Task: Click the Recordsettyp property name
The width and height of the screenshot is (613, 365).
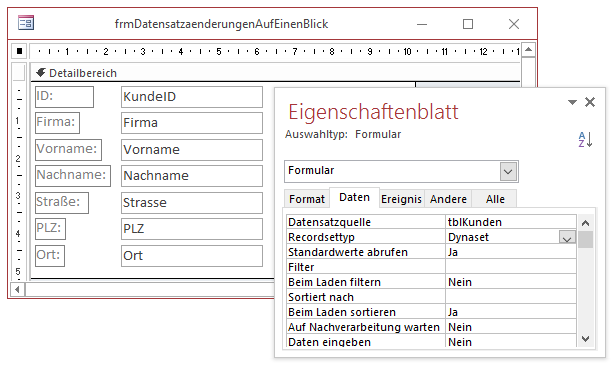Action: [321, 237]
